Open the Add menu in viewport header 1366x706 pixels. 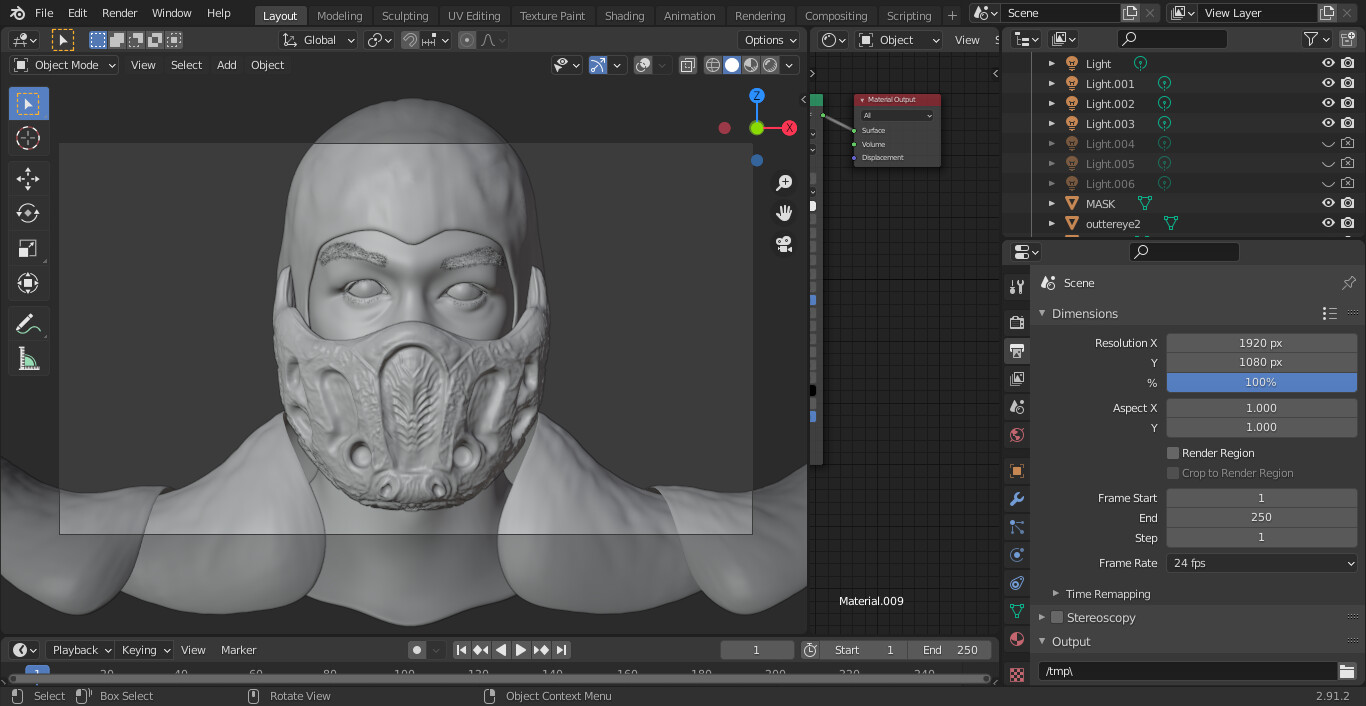tap(227, 65)
